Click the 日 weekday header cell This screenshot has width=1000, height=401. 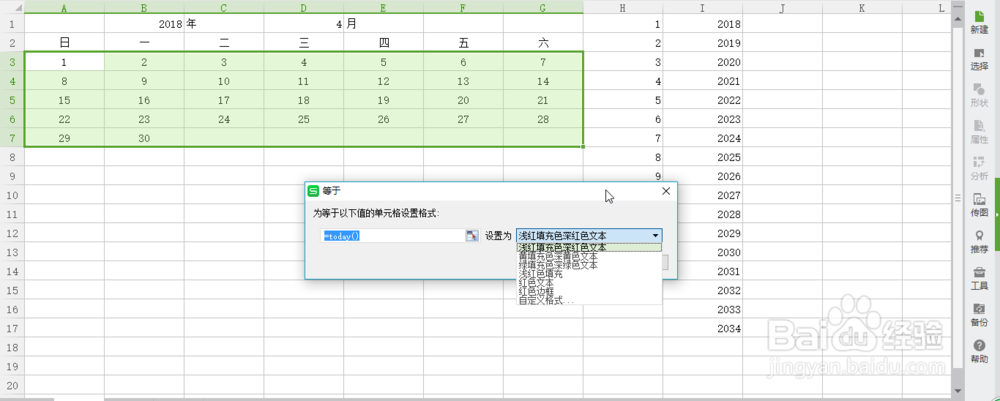click(64, 43)
